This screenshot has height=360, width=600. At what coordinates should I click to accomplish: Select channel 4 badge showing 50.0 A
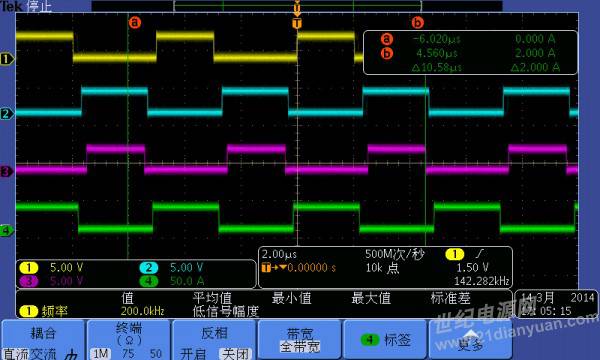point(149,281)
